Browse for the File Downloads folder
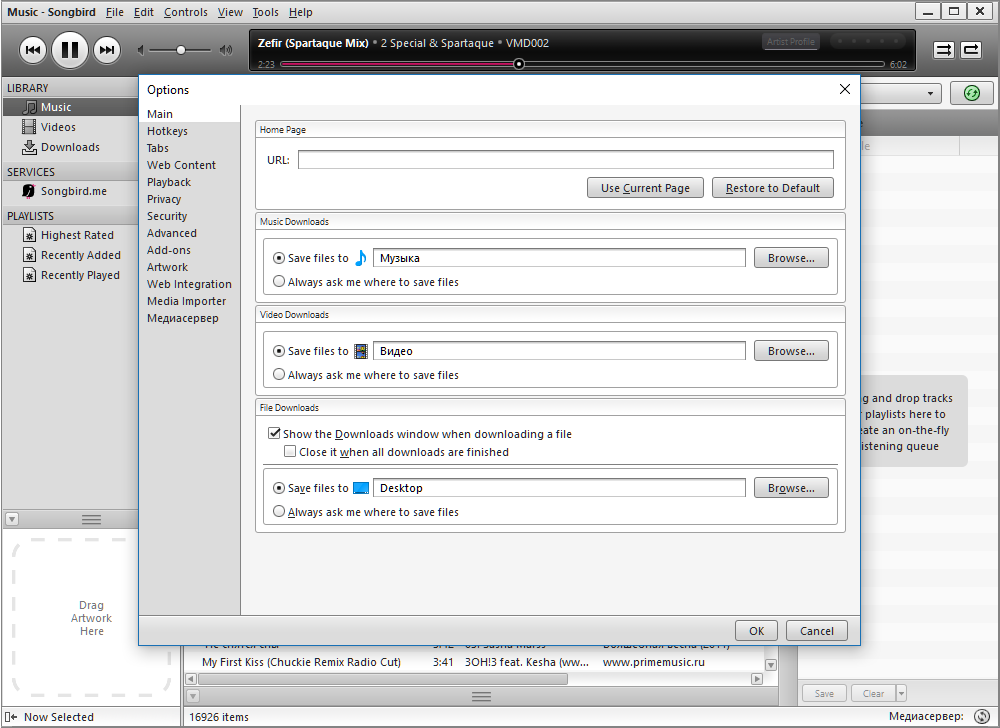1000x728 pixels. [x=791, y=488]
